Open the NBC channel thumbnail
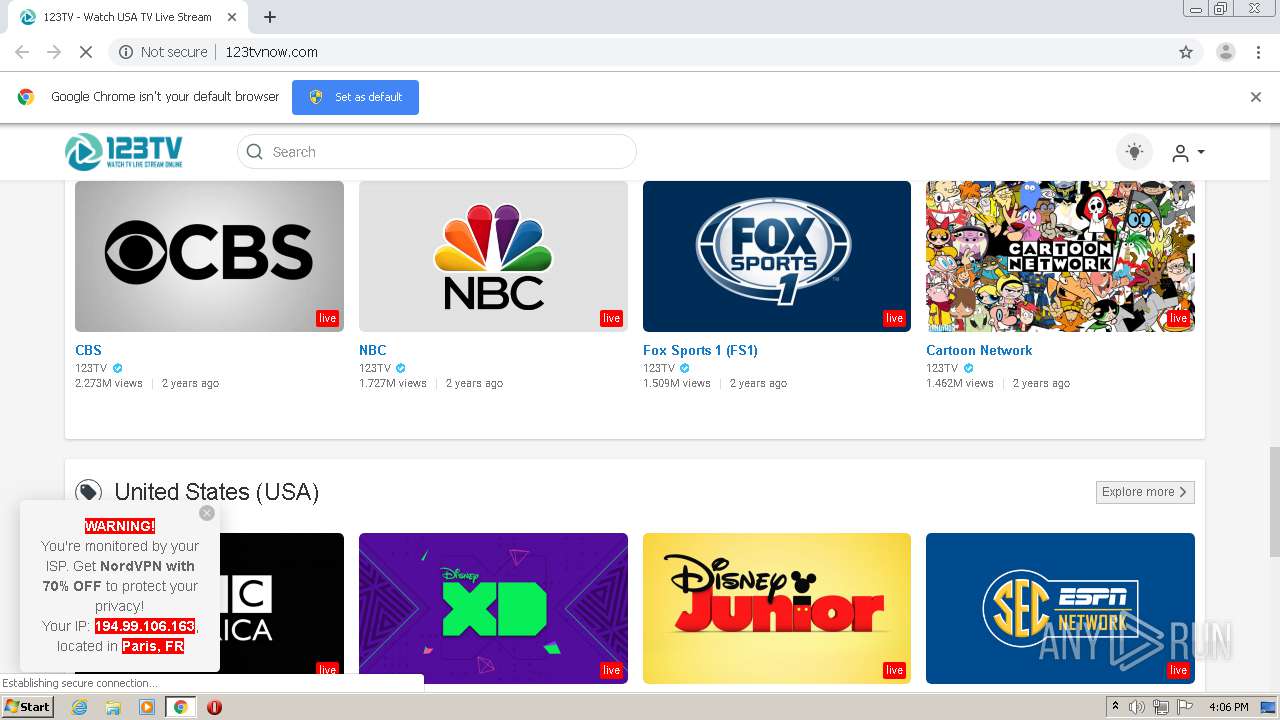 point(493,256)
